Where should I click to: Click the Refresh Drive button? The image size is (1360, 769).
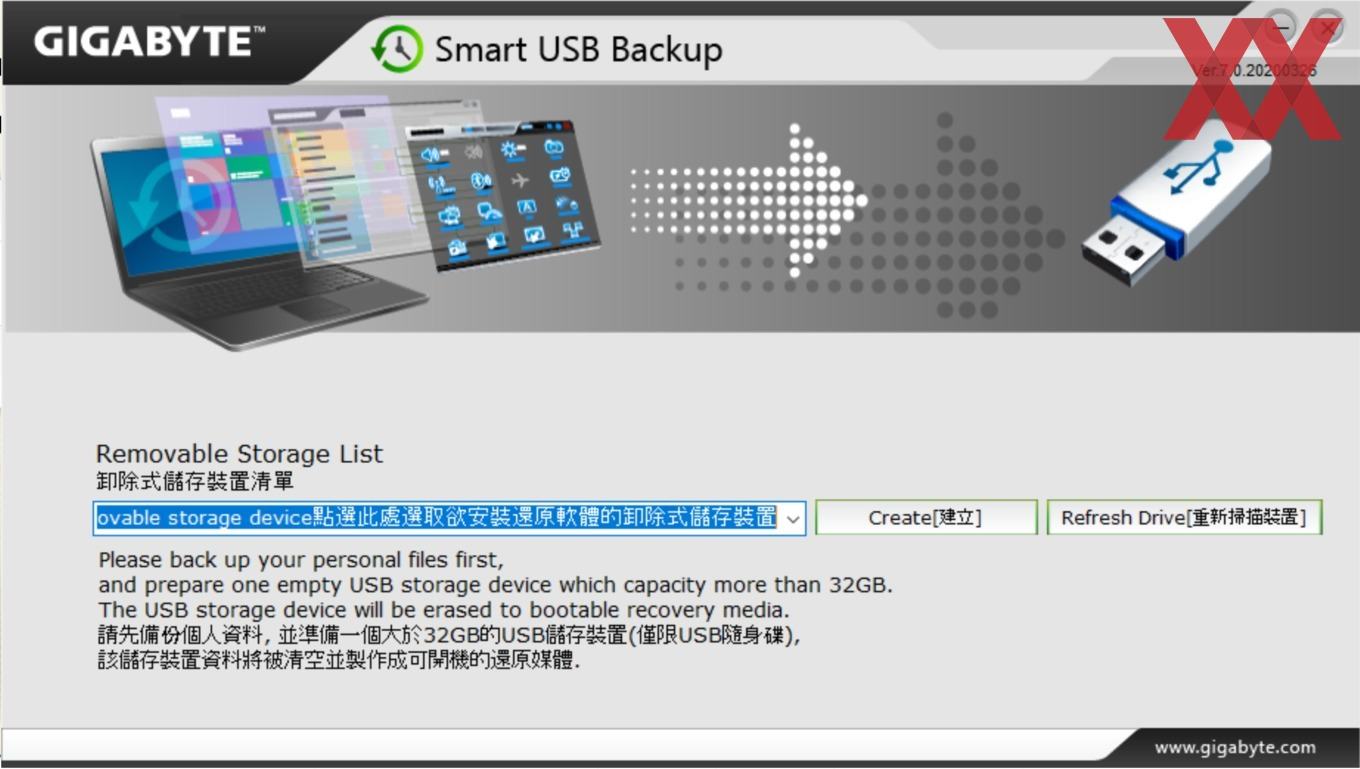coord(1184,518)
